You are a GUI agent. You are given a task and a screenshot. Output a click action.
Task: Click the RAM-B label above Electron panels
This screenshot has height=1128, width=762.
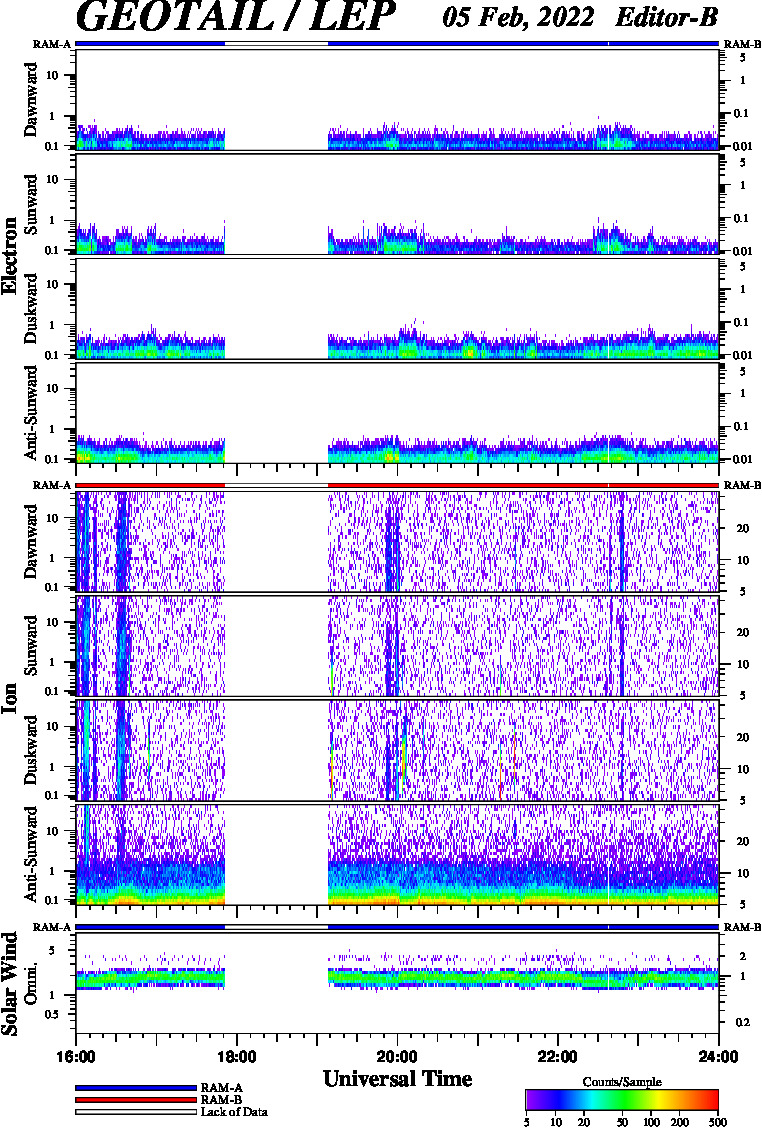[742, 45]
